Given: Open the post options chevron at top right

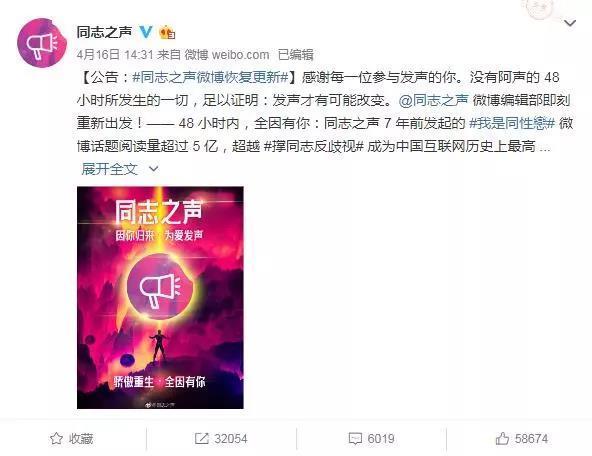Looking at the screenshot, I should coord(569,23).
